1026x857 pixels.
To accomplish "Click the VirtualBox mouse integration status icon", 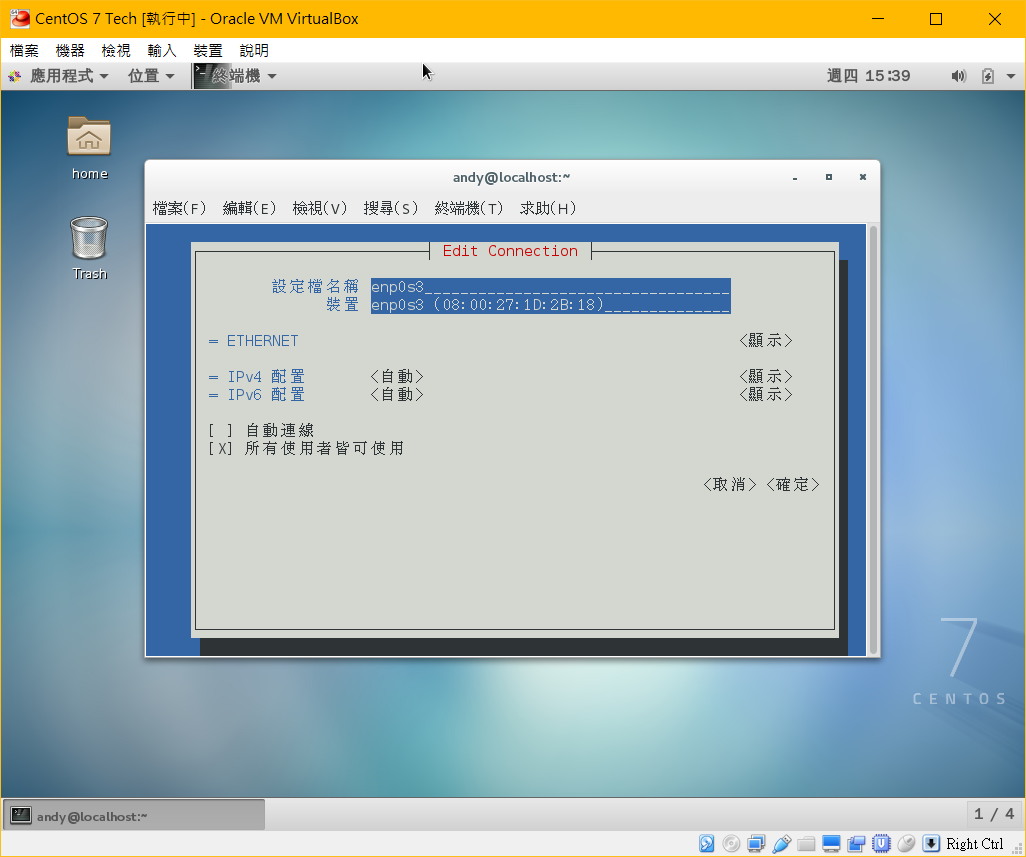I will click(x=906, y=843).
